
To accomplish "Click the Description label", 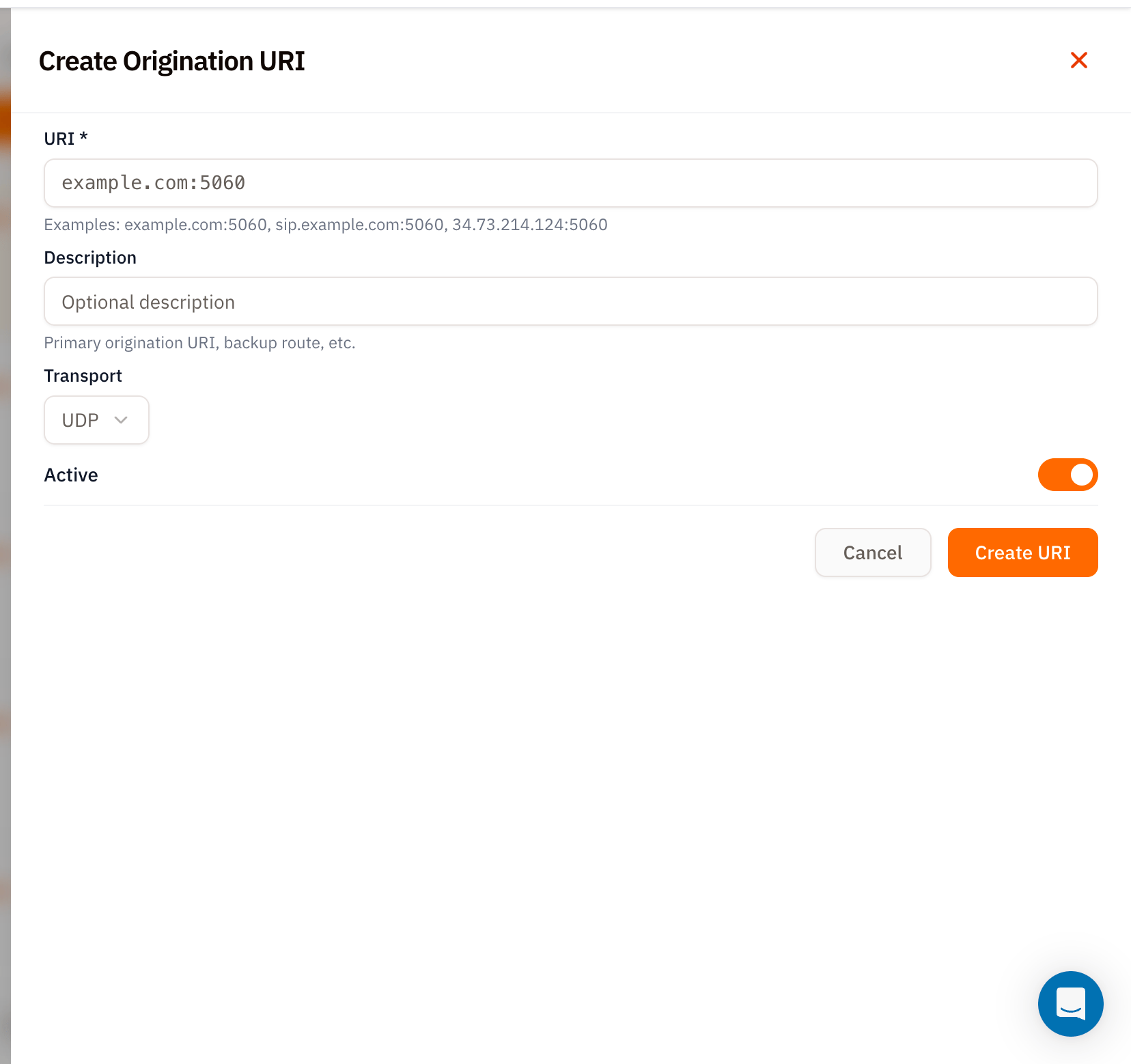I will [90, 257].
